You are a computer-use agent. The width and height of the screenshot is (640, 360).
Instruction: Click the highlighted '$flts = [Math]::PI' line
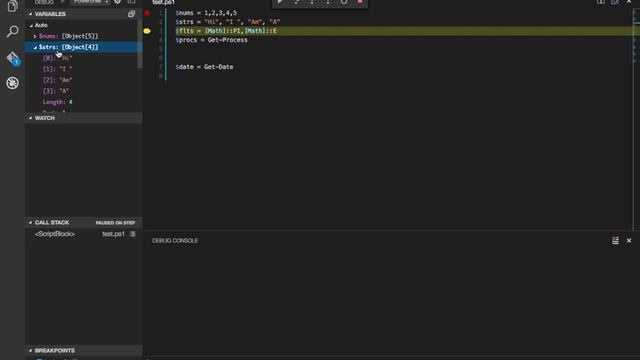point(226,31)
